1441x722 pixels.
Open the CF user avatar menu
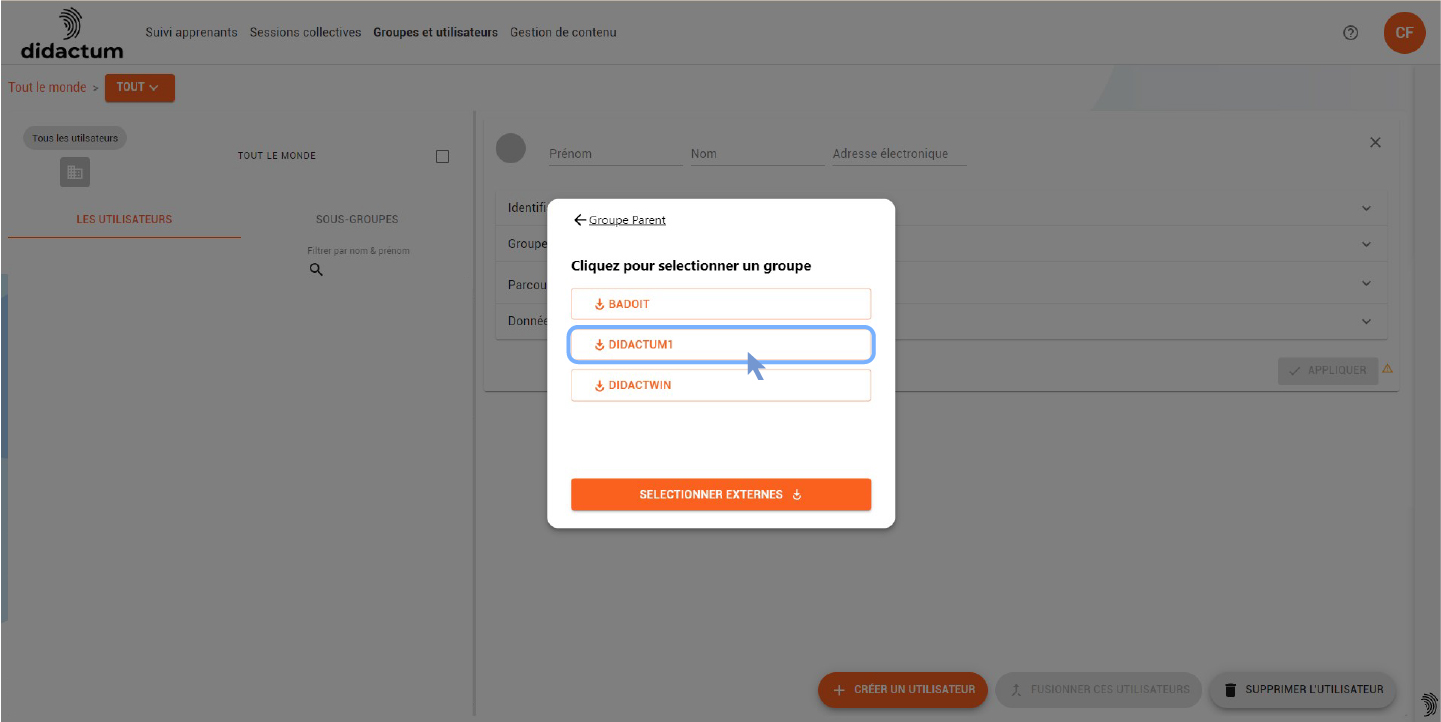[x=1404, y=33]
